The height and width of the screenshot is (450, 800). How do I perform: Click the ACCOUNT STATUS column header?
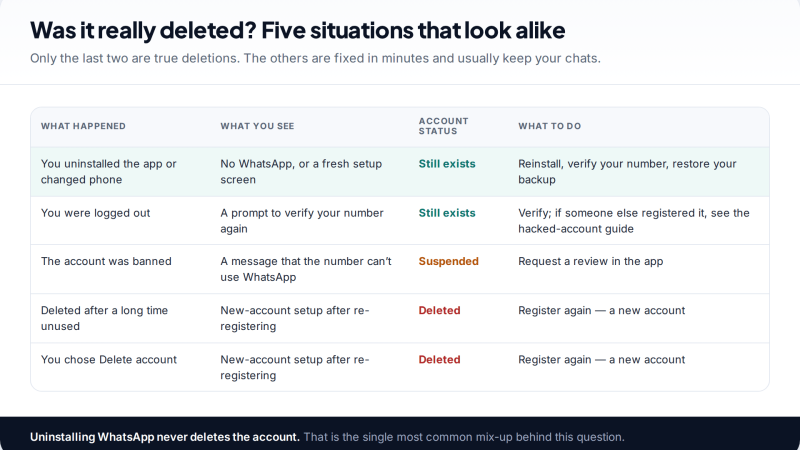[443, 126]
